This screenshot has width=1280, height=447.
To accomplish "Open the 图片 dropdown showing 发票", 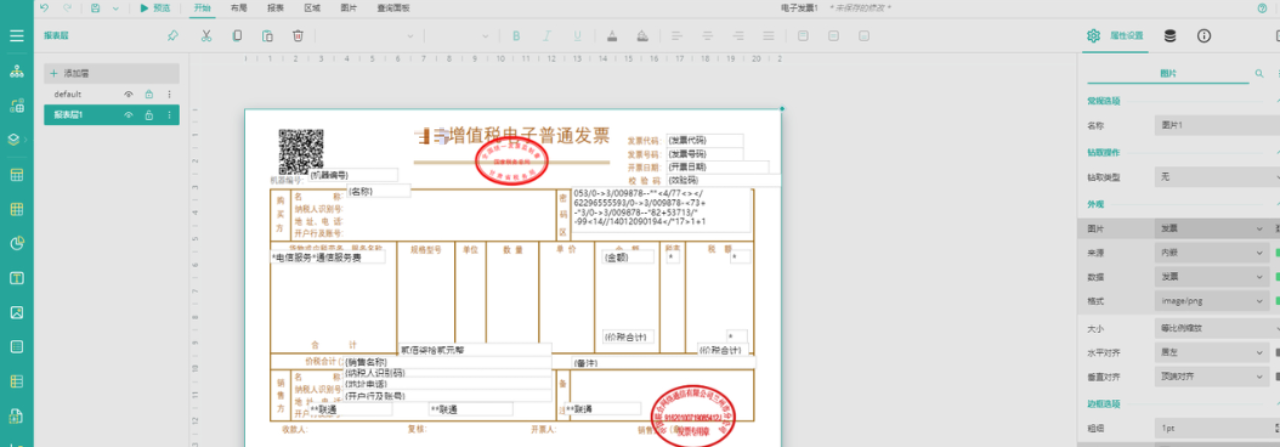I will (x=1211, y=229).
